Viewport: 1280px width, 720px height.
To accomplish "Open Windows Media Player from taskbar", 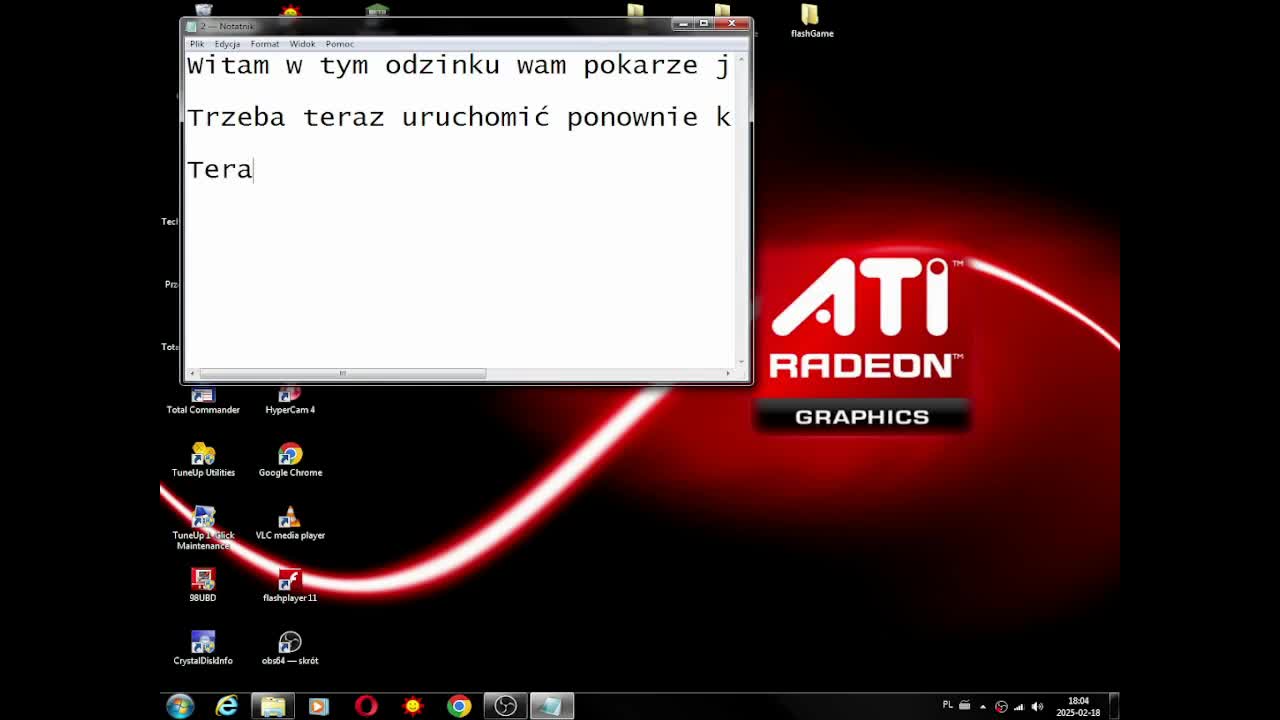I will (319, 706).
